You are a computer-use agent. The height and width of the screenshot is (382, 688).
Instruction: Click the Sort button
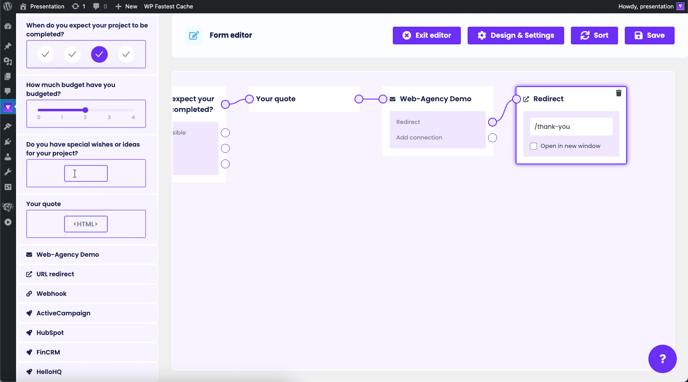coord(594,36)
